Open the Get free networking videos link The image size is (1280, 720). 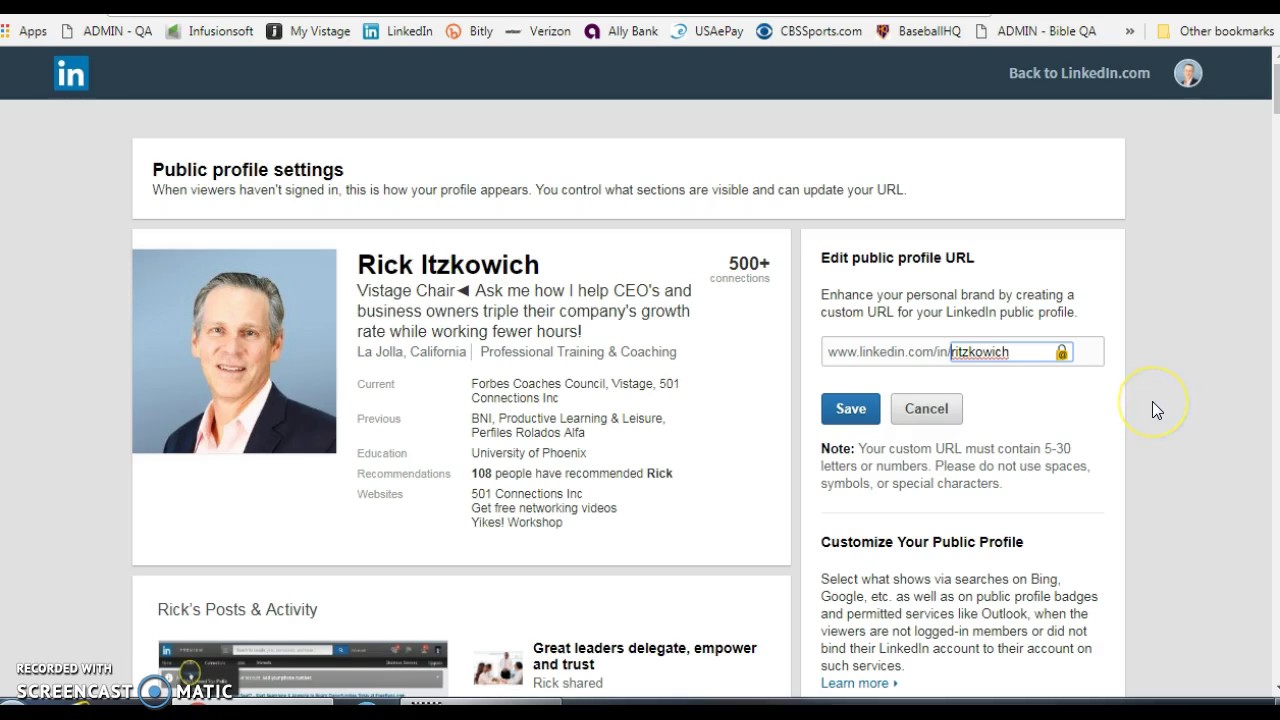[x=544, y=508]
